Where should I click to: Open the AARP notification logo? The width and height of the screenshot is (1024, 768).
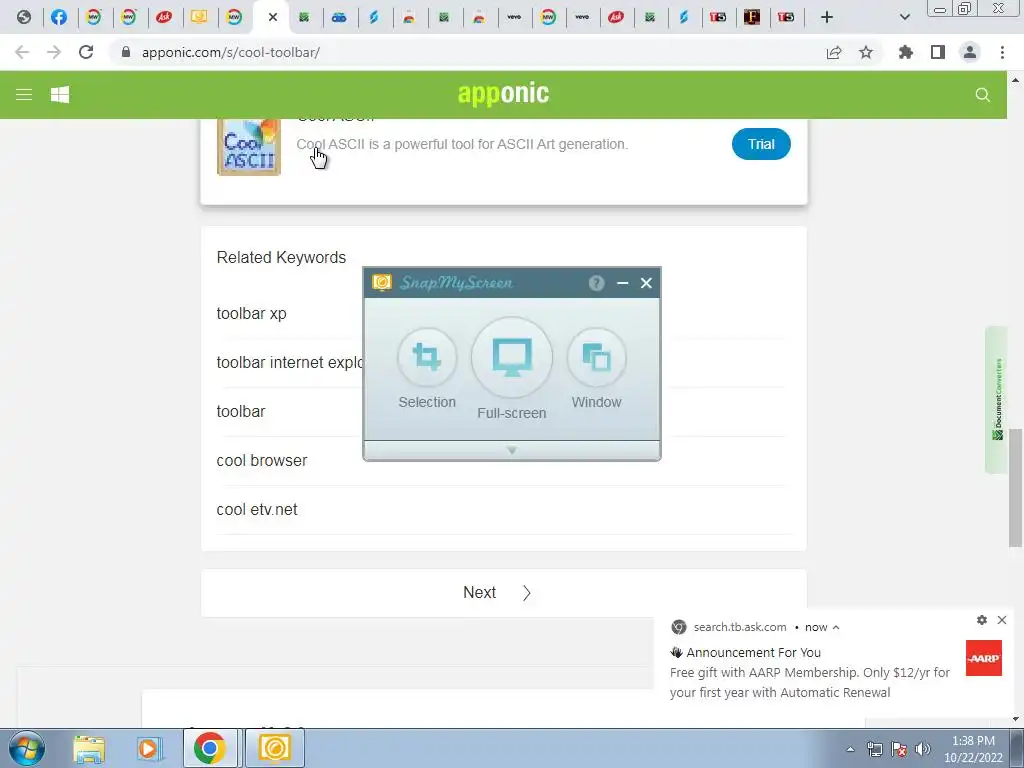(984, 658)
